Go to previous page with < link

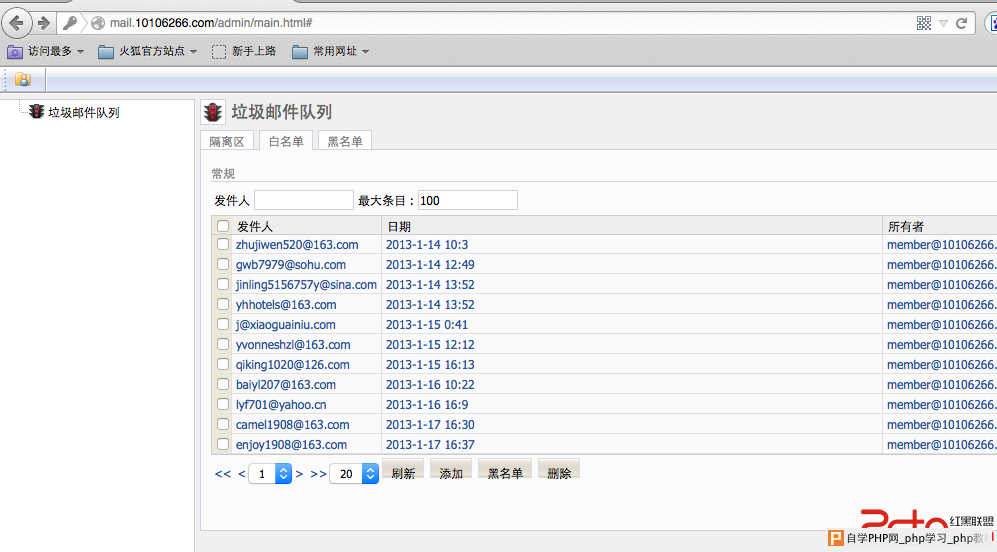tap(242, 474)
